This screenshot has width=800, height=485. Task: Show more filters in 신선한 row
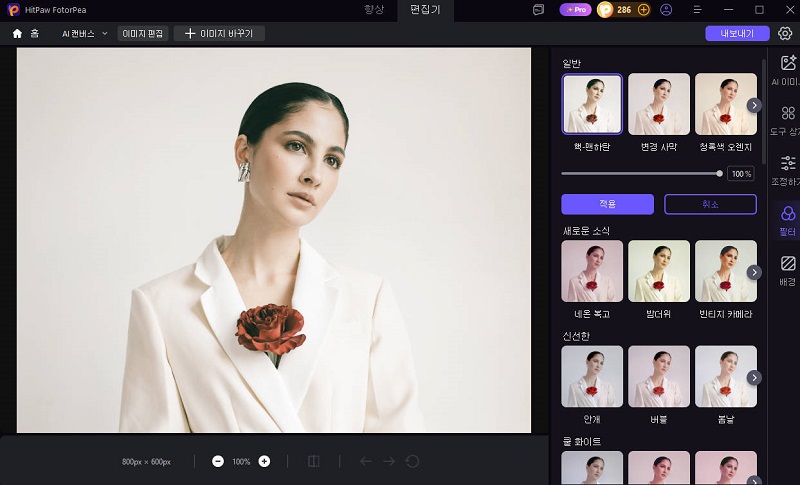click(754, 377)
